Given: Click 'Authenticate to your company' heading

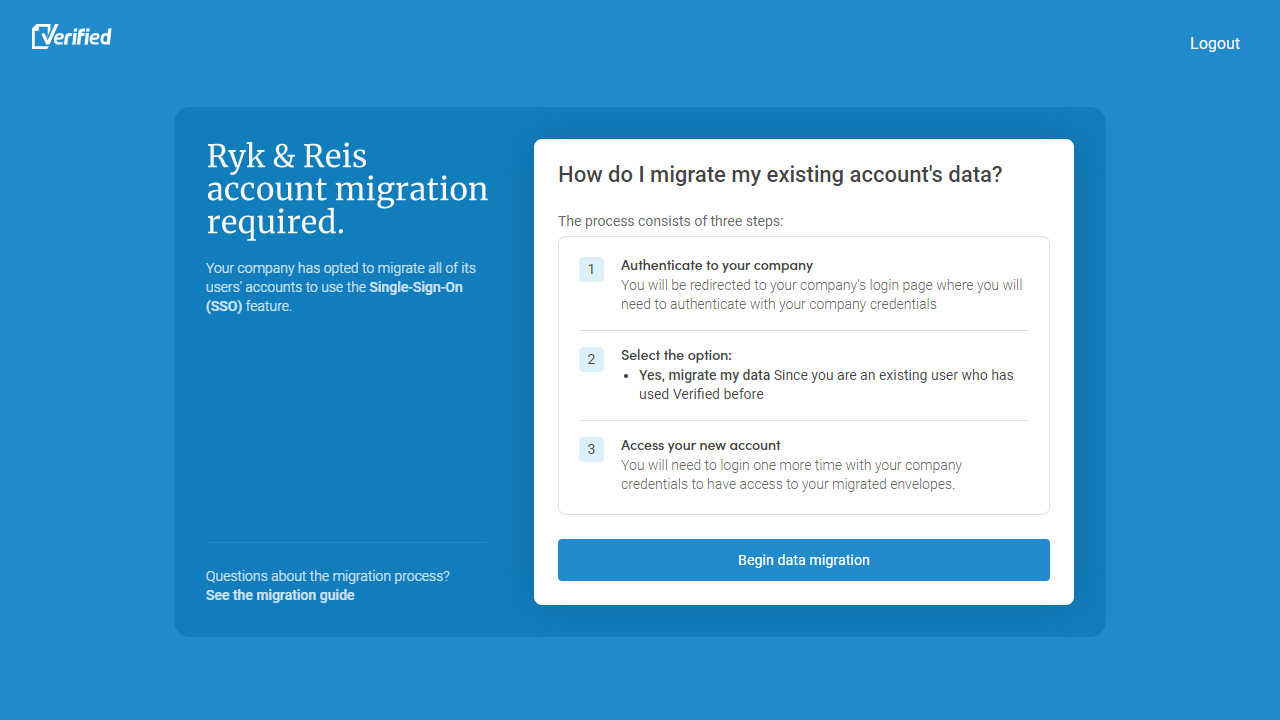Looking at the screenshot, I should point(717,265).
